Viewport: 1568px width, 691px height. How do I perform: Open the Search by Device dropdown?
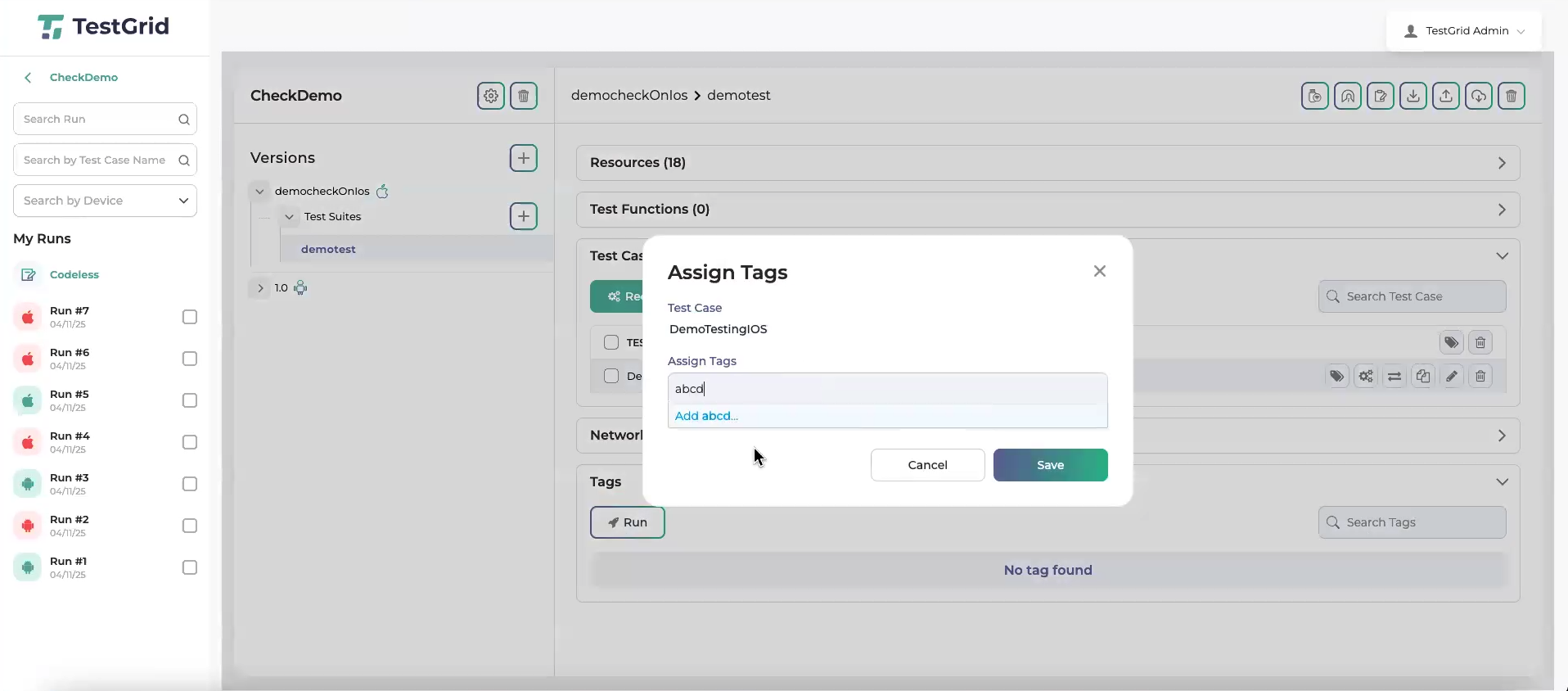click(105, 201)
